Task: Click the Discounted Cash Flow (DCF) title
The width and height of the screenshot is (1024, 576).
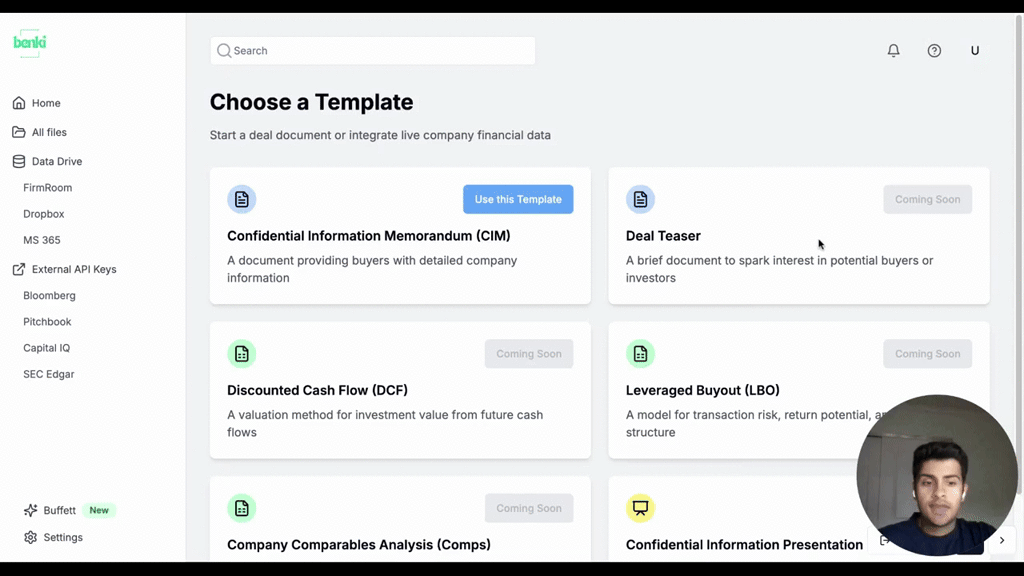Action: tap(317, 390)
